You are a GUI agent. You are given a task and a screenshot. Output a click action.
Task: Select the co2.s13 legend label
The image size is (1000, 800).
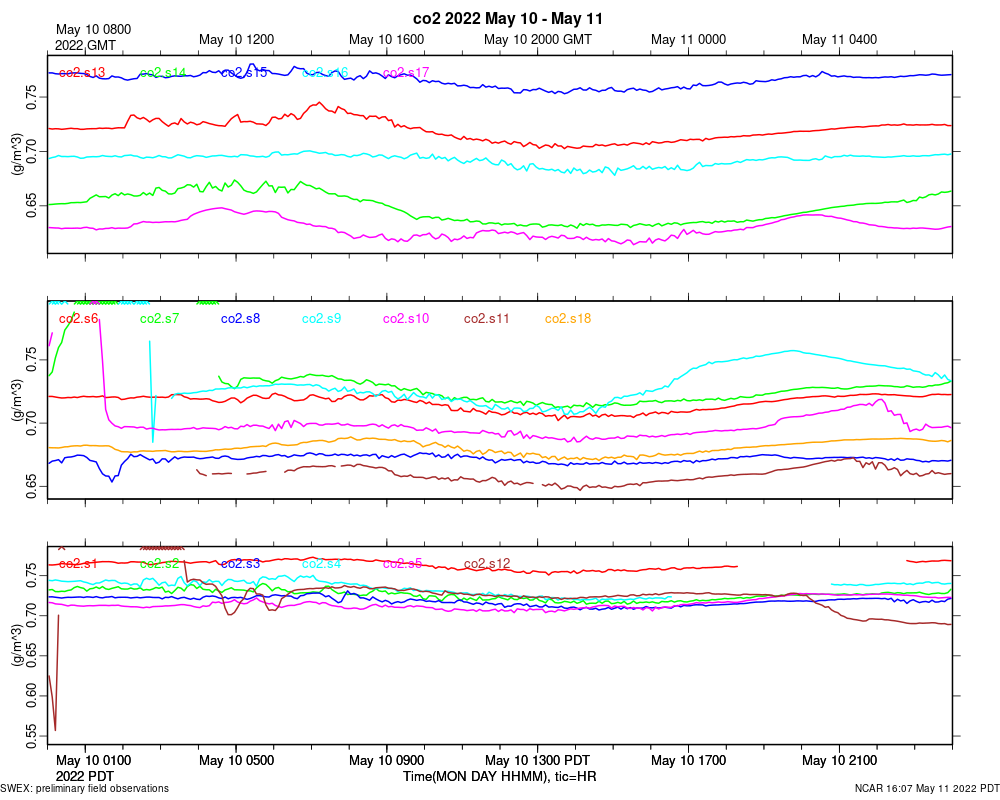point(82,73)
